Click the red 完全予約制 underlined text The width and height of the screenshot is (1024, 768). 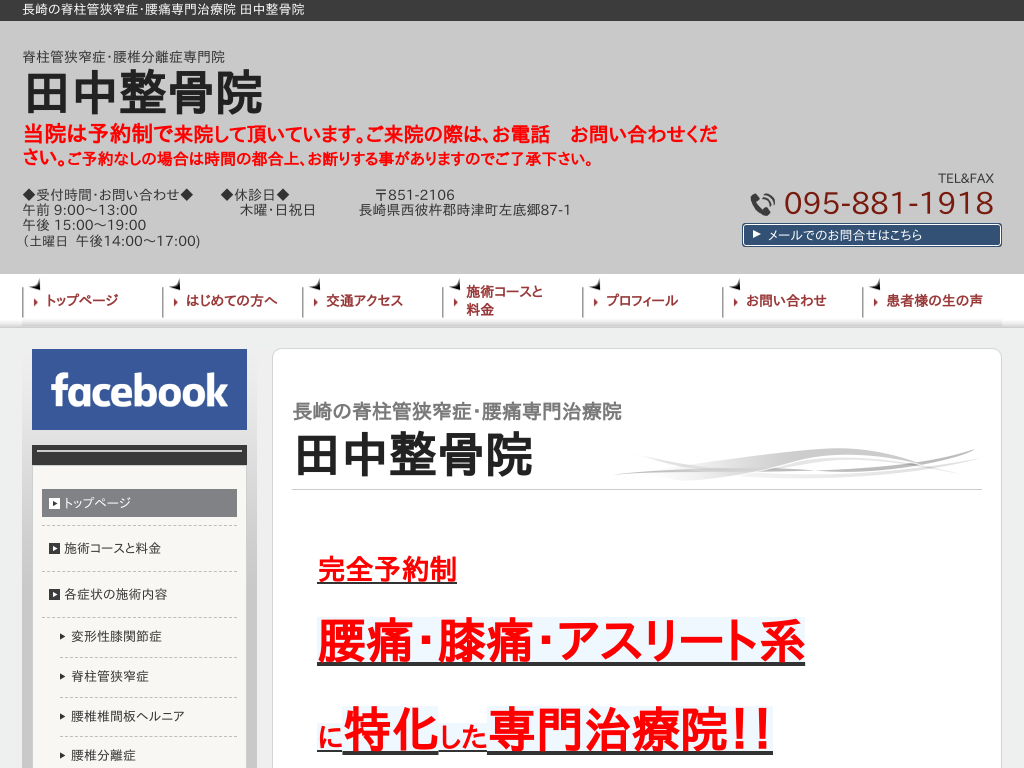(387, 569)
